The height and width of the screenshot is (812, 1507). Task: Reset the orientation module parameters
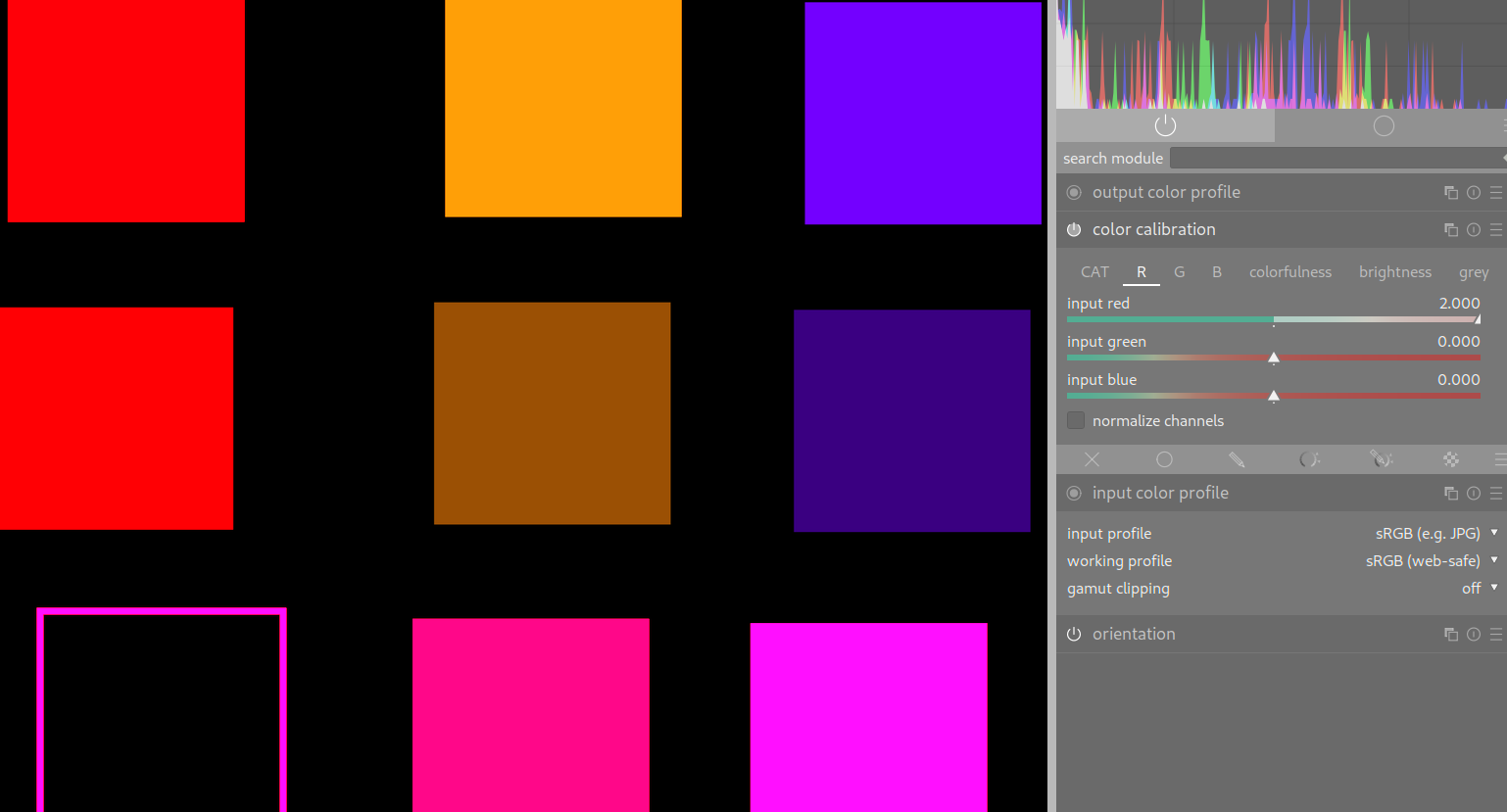1474,635
